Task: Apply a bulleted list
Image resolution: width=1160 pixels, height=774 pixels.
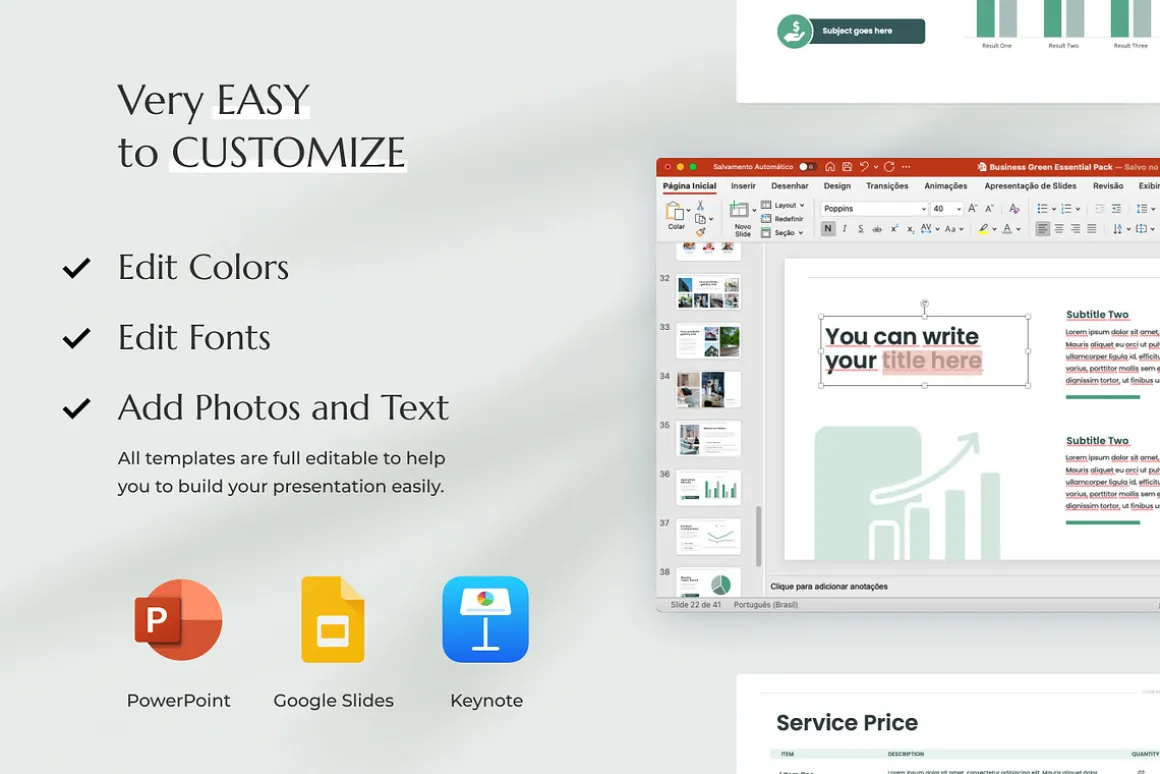Action: [x=1042, y=209]
